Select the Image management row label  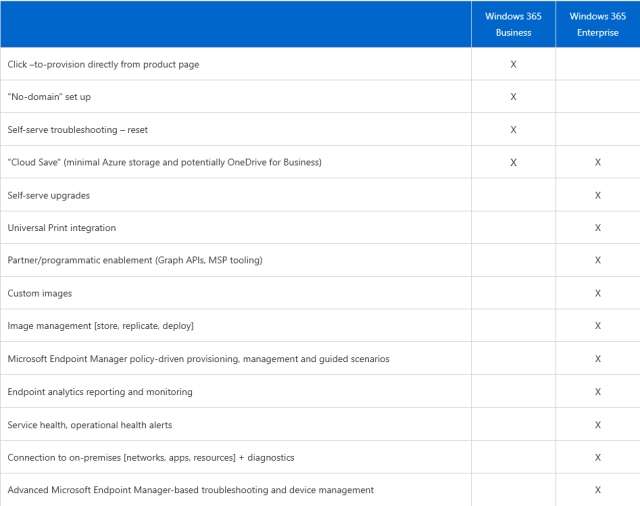[100, 326]
